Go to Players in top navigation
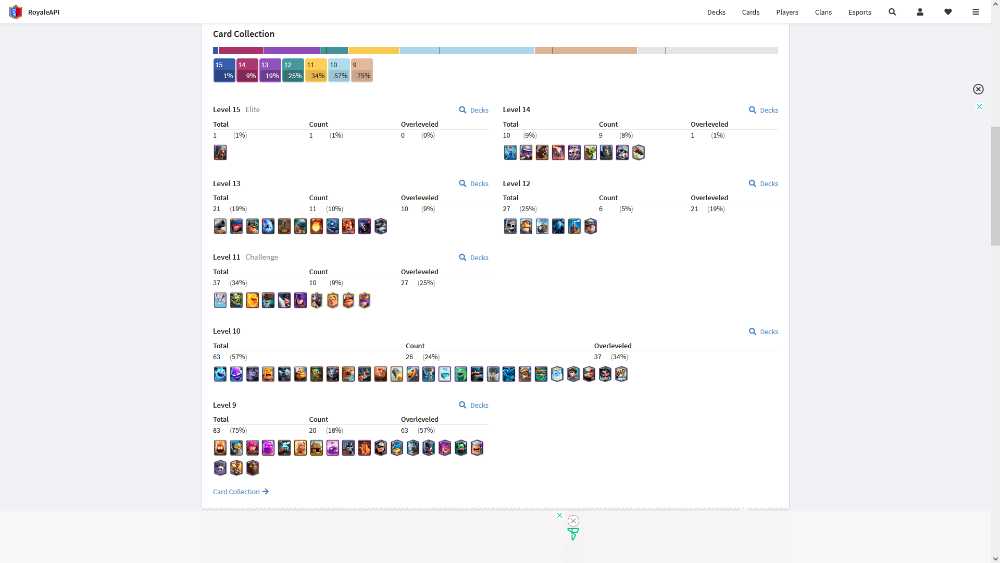Image resolution: width=1000 pixels, height=563 pixels. pyautogui.click(x=787, y=12)
